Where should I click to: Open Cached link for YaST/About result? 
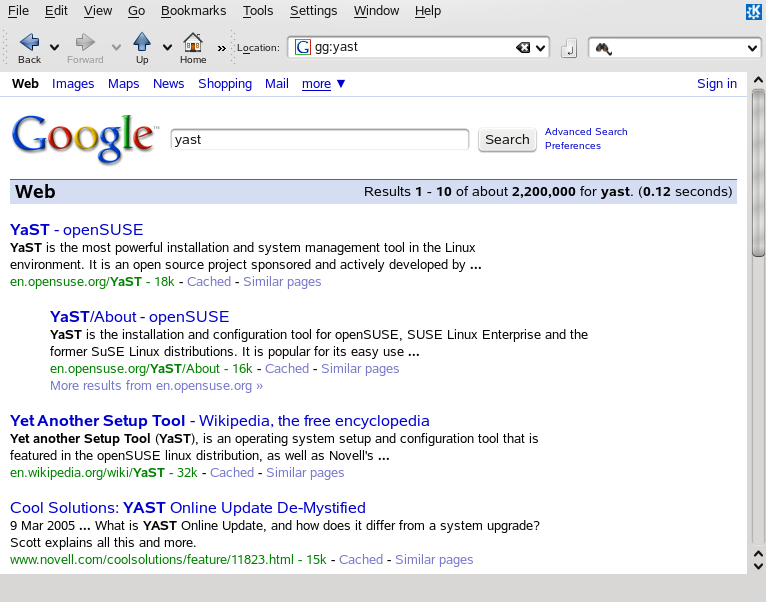coord(287,368)
